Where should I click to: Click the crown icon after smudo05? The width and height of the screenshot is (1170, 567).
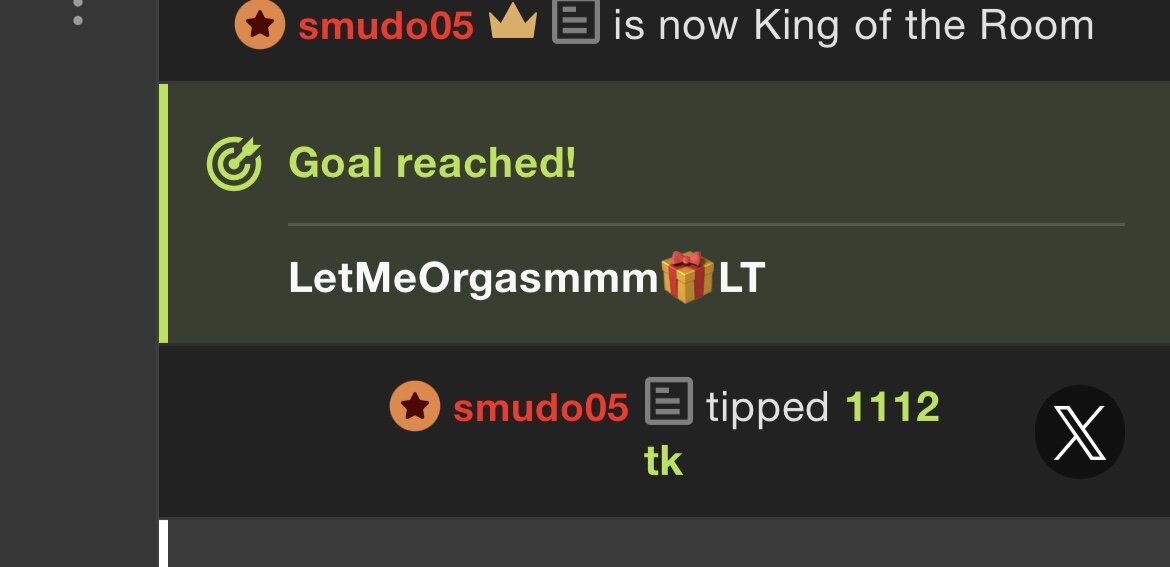[513, 24]
